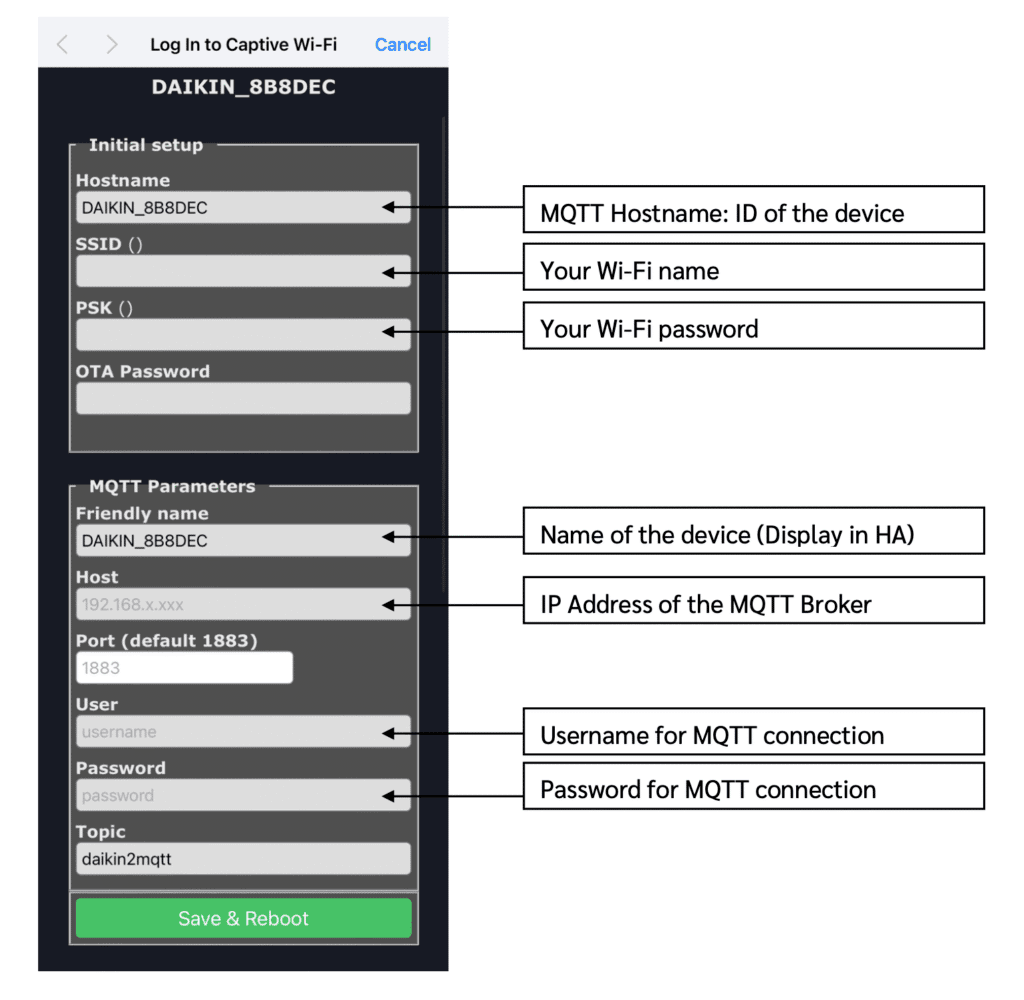Click 'IP Address of the MQTT Broker' label
Viewport: 1024px width, 1000px height.
point(753,604)
